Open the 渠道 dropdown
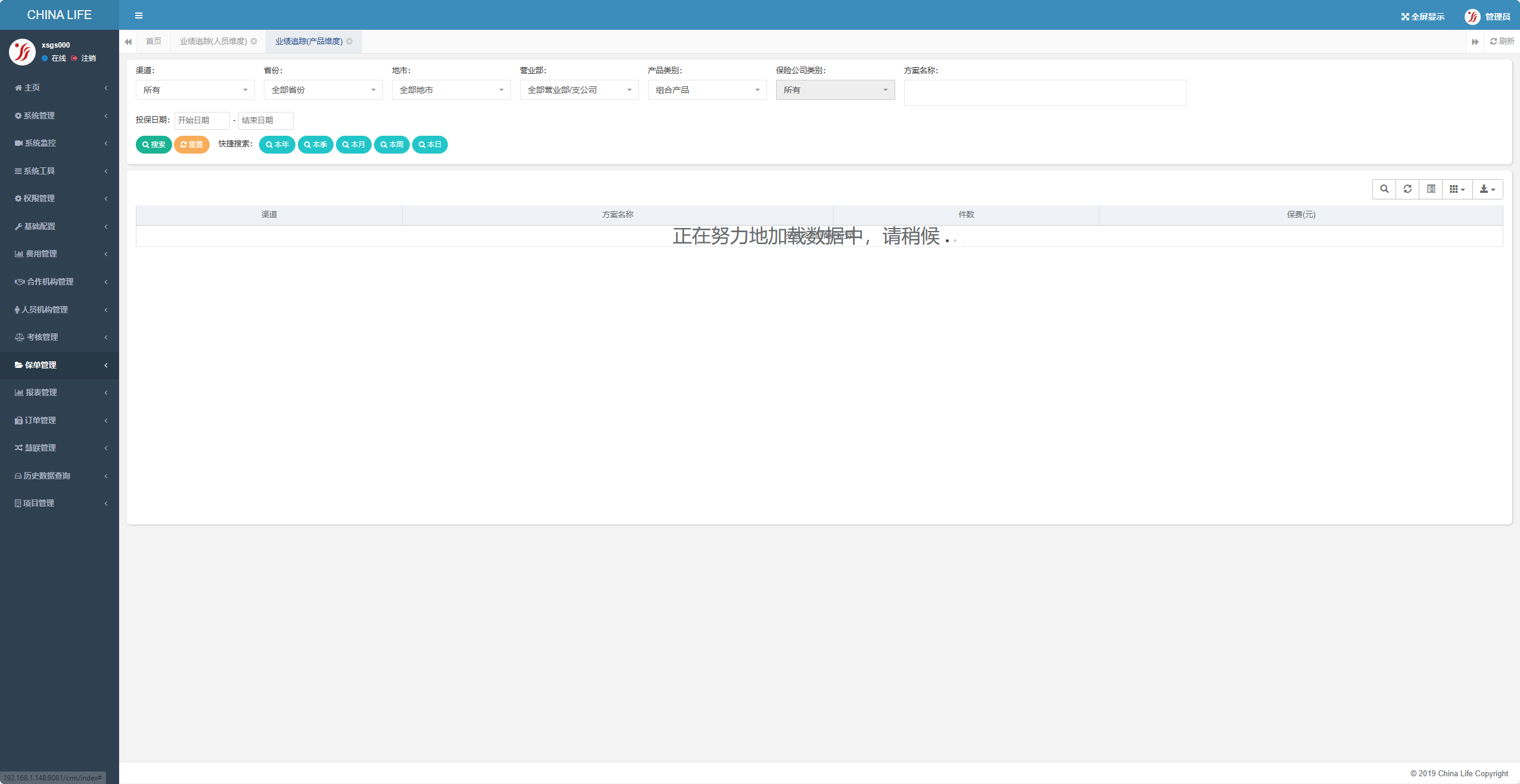The width and height of the screenshot is (1520, 784). pos(195,90)
